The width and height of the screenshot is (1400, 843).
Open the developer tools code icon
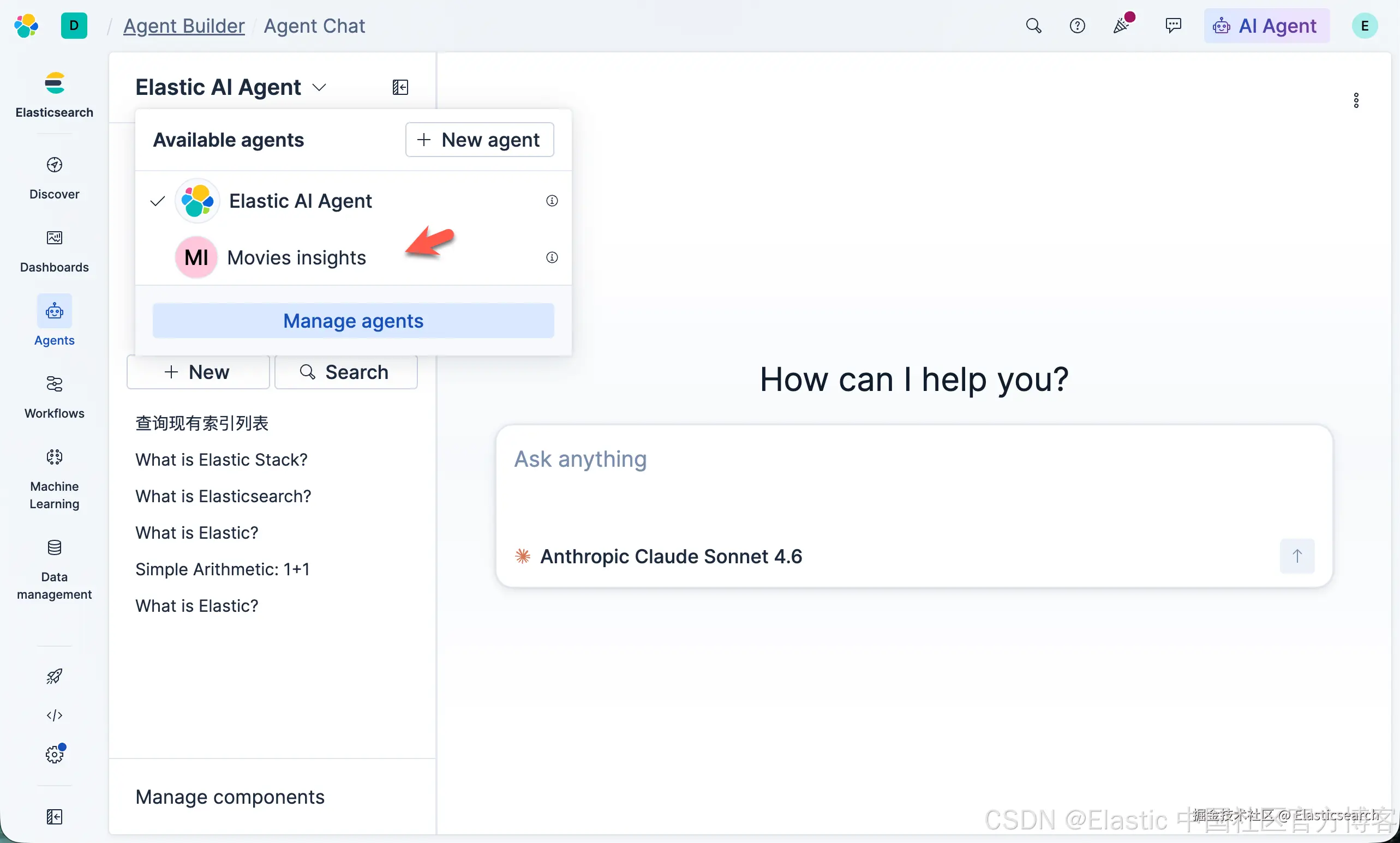coord(55,715)
